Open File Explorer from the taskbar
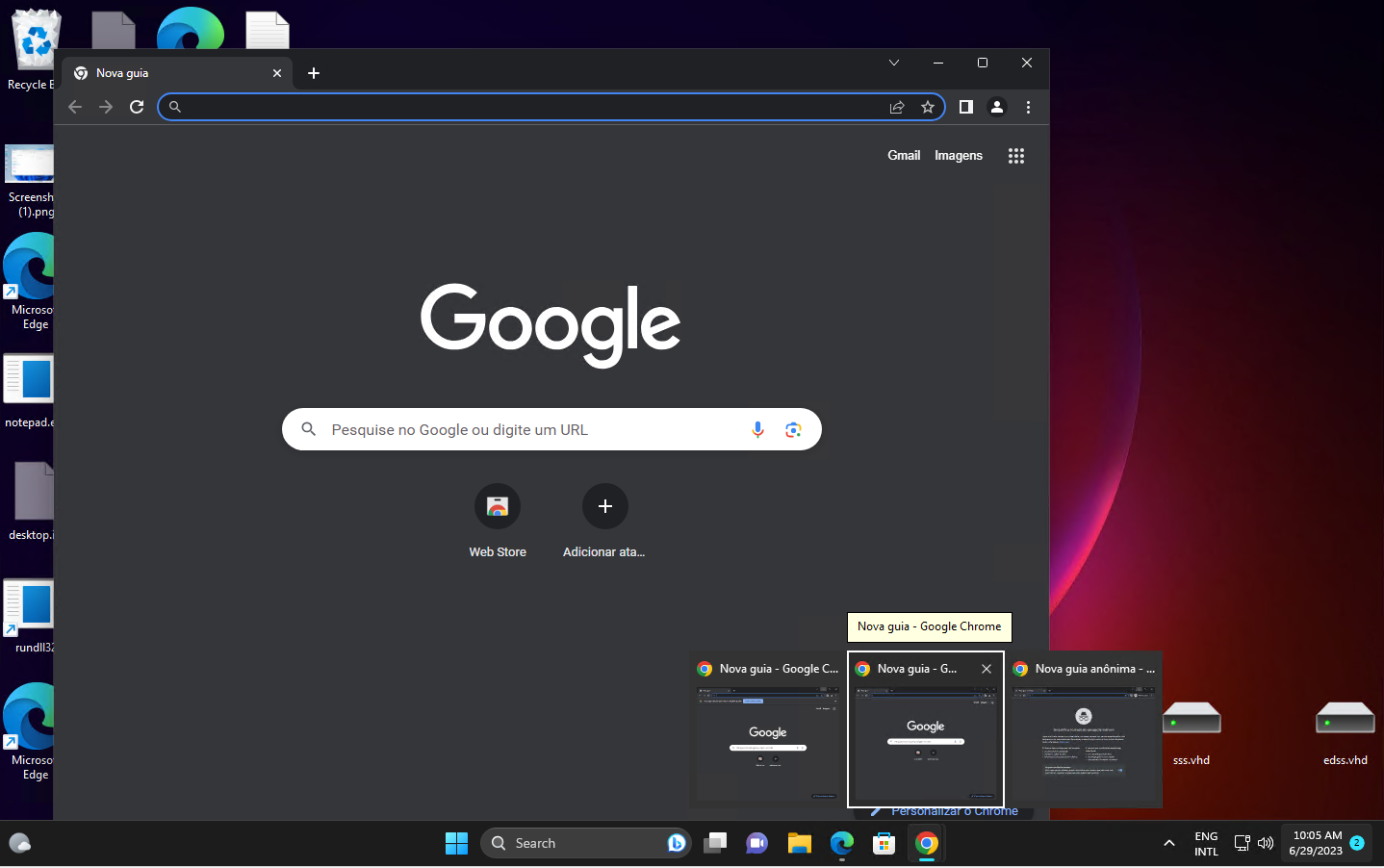This screenshot has width=1384, height=868. click(x=800, y=844)
